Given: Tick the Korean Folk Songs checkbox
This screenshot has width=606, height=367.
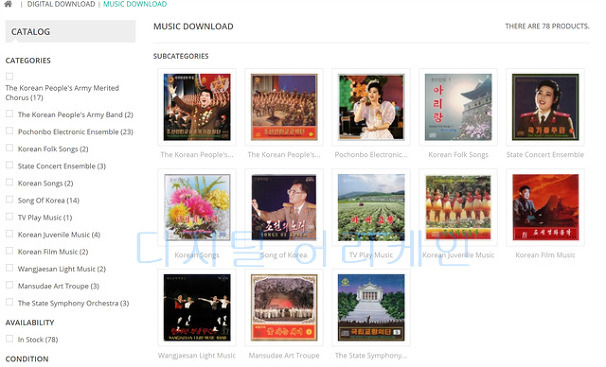Looking at the screenshot, I should pyautogui.click(x=10, y=148).
